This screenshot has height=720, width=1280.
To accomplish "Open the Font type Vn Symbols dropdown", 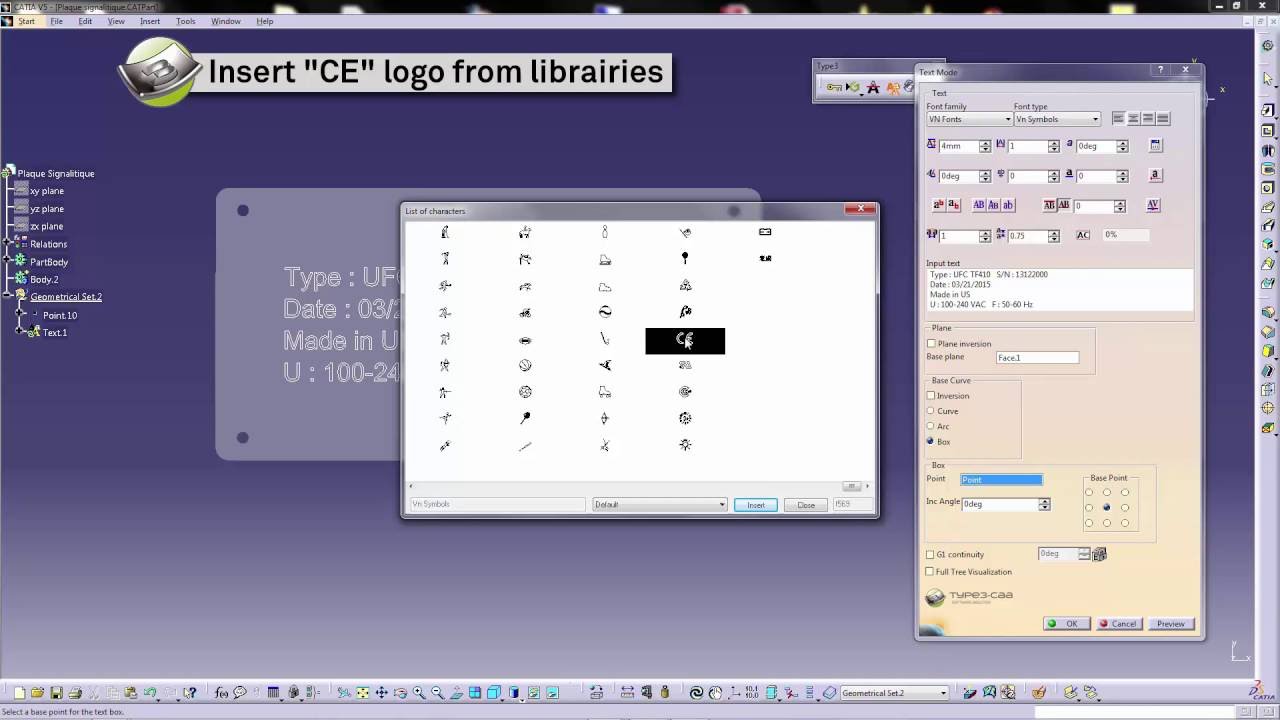I will (1057, 119).
